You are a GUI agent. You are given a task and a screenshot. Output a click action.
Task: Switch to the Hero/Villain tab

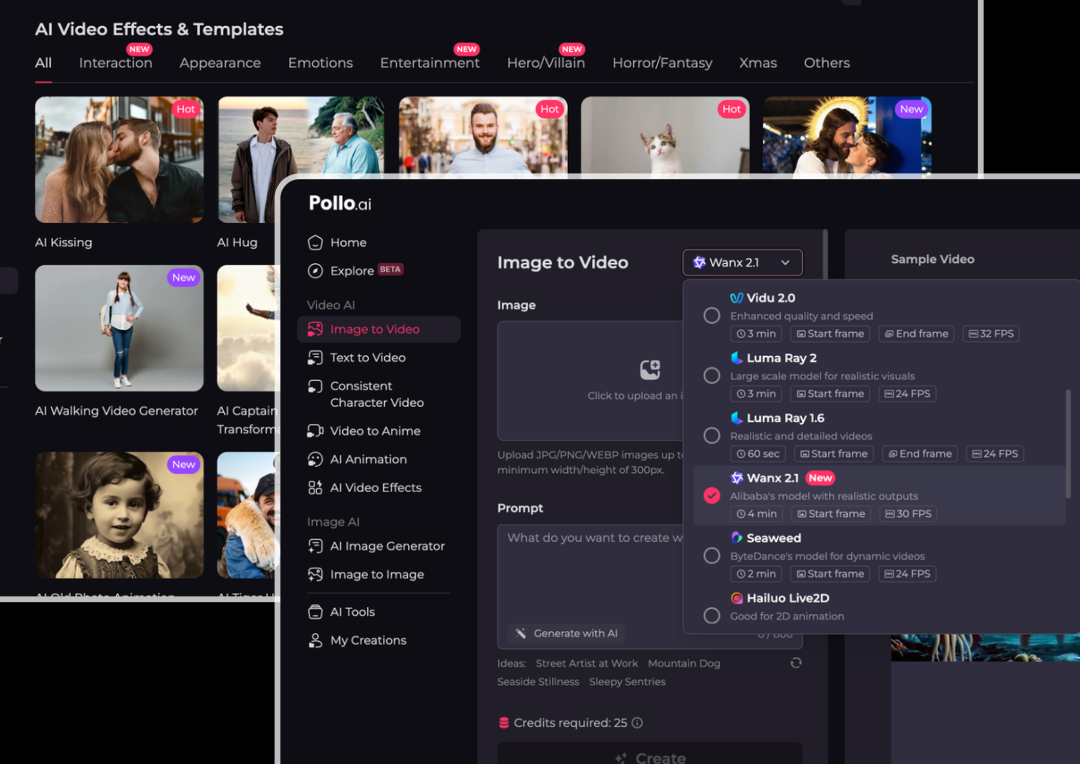point(546,63)
